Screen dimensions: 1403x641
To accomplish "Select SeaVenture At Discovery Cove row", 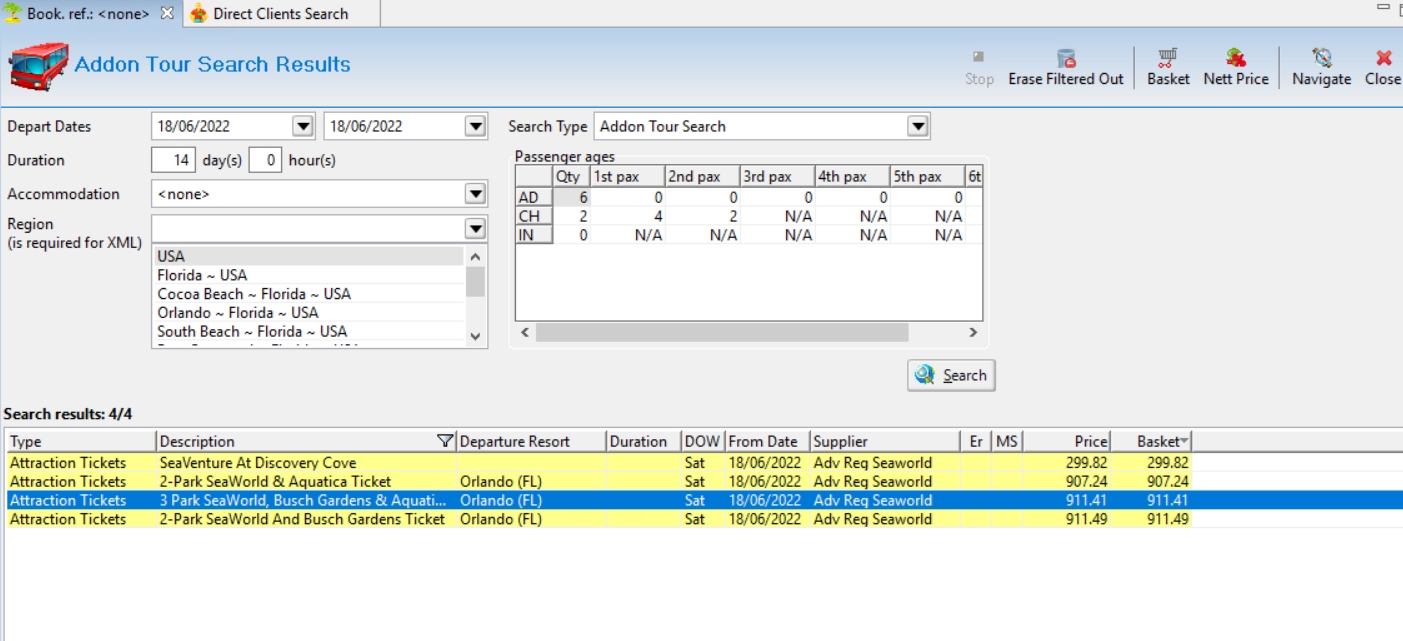I will point(702,463).
